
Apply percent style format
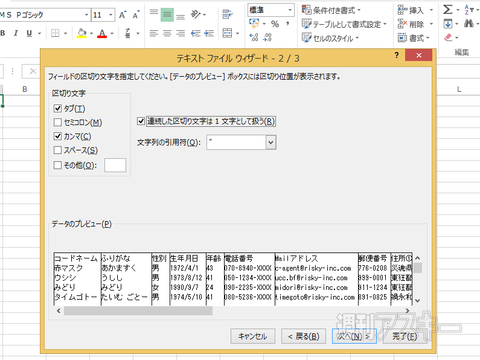275,24
